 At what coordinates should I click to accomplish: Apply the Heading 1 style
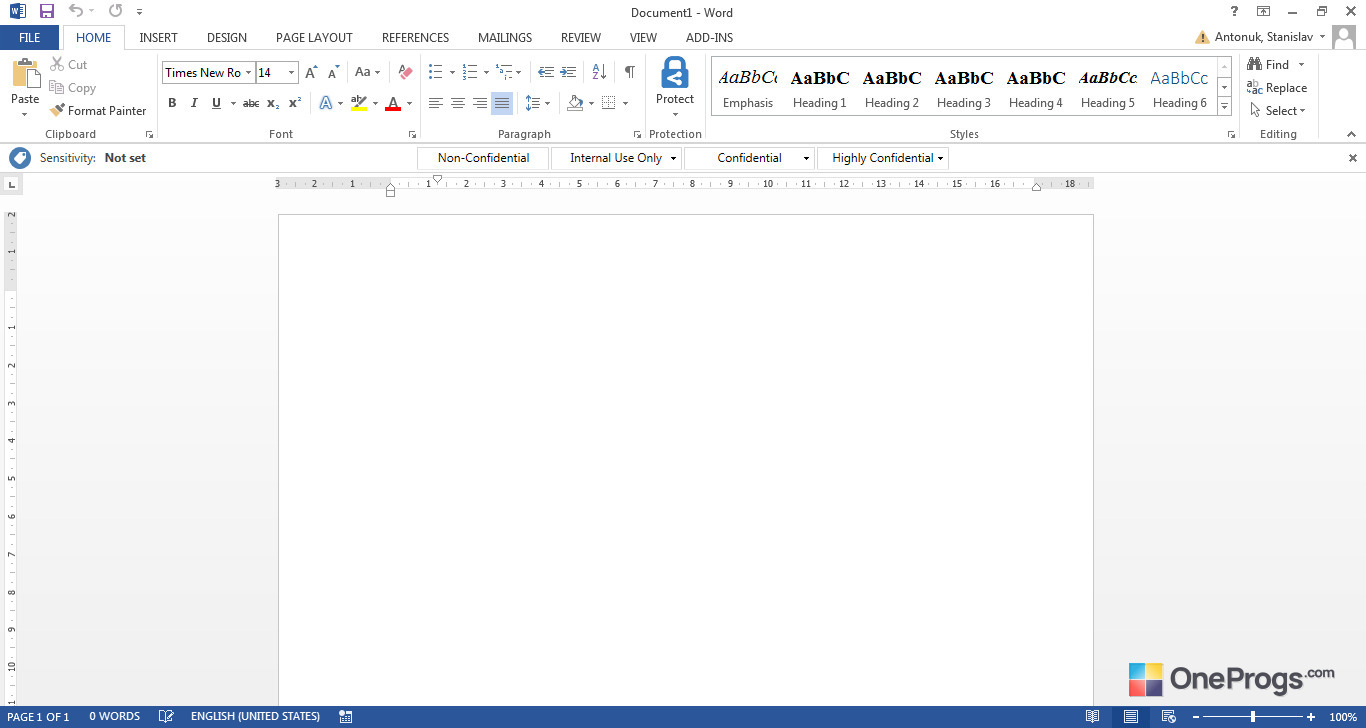[x=820, y=88]
